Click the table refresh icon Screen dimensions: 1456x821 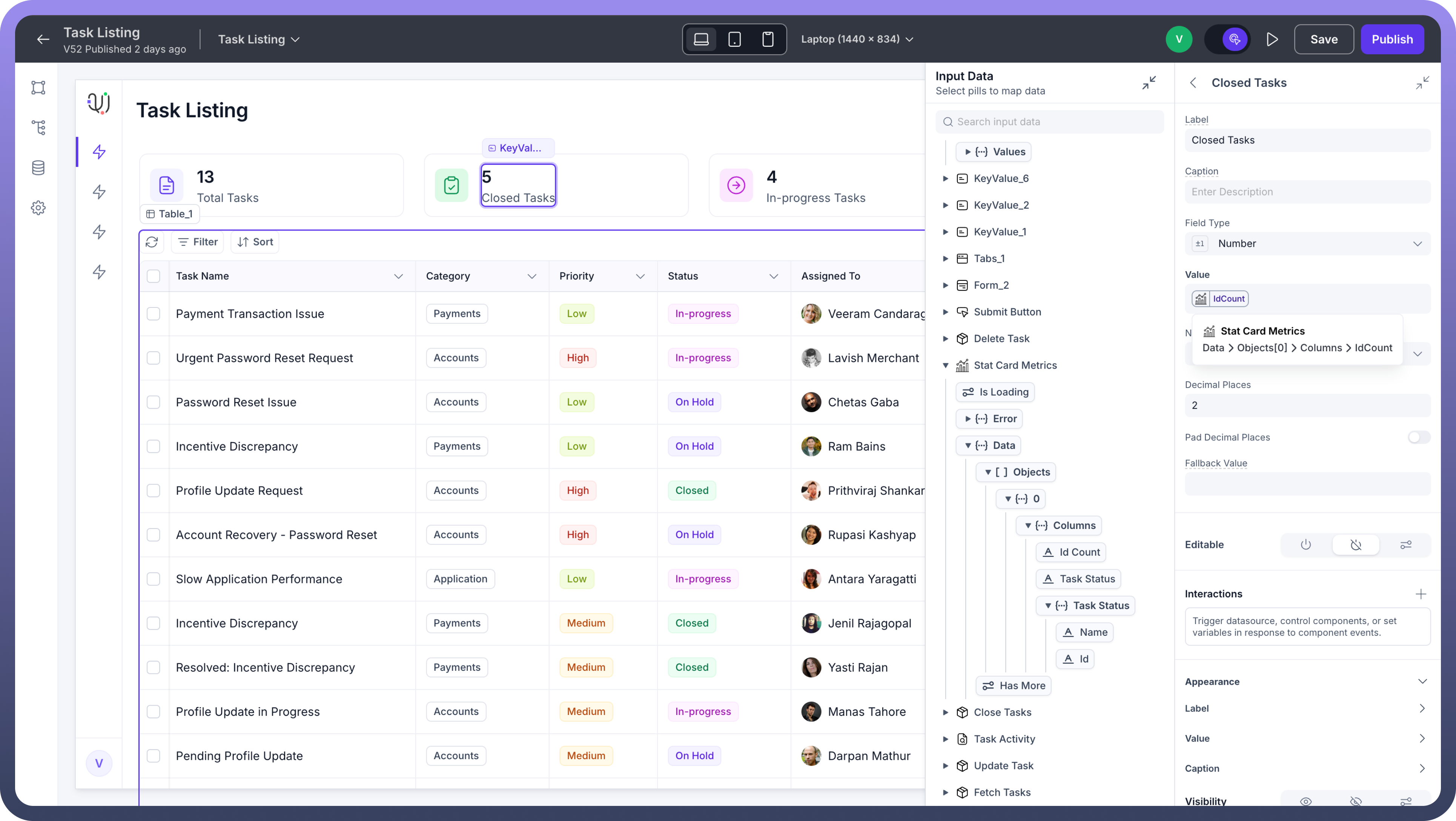[152, 242]
